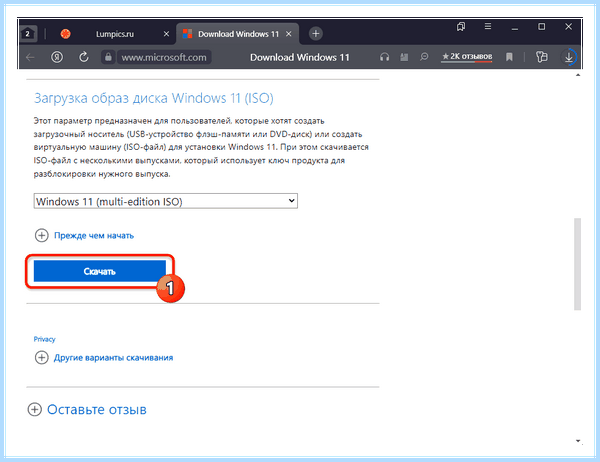Click the scrollbar up arrow
Image resolution: width=600 pixels, height=462 pixels.
578,75
